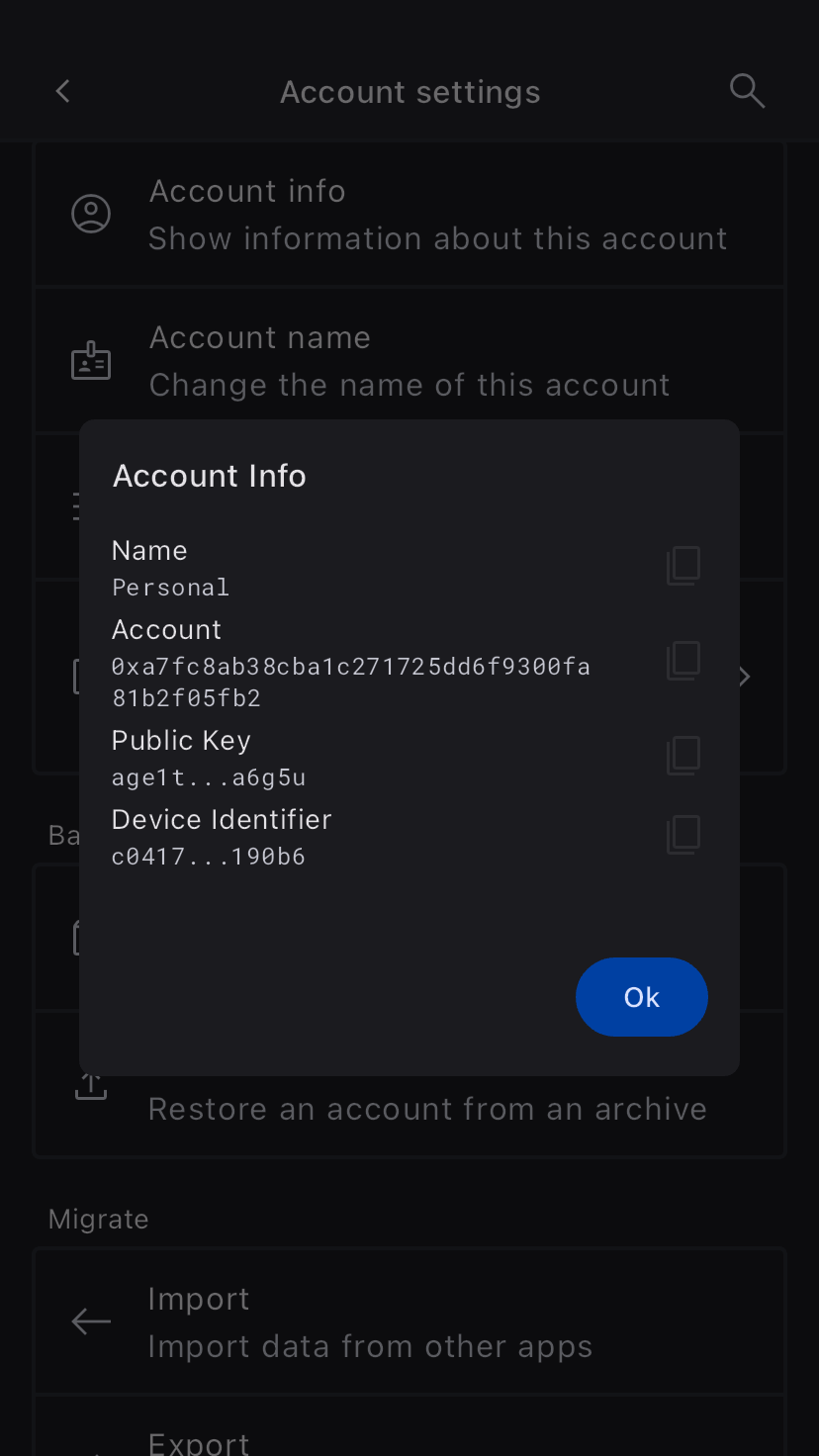Copy the Public Key
The width and height of the screenshot is (819, 1456).
coord(683,756)
